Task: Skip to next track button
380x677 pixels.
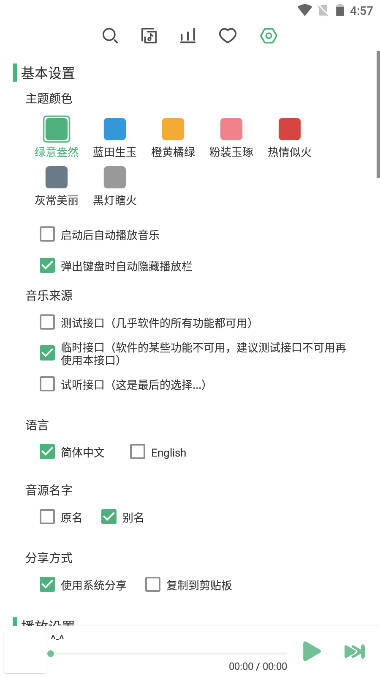Action: click(x=355, y=652)
